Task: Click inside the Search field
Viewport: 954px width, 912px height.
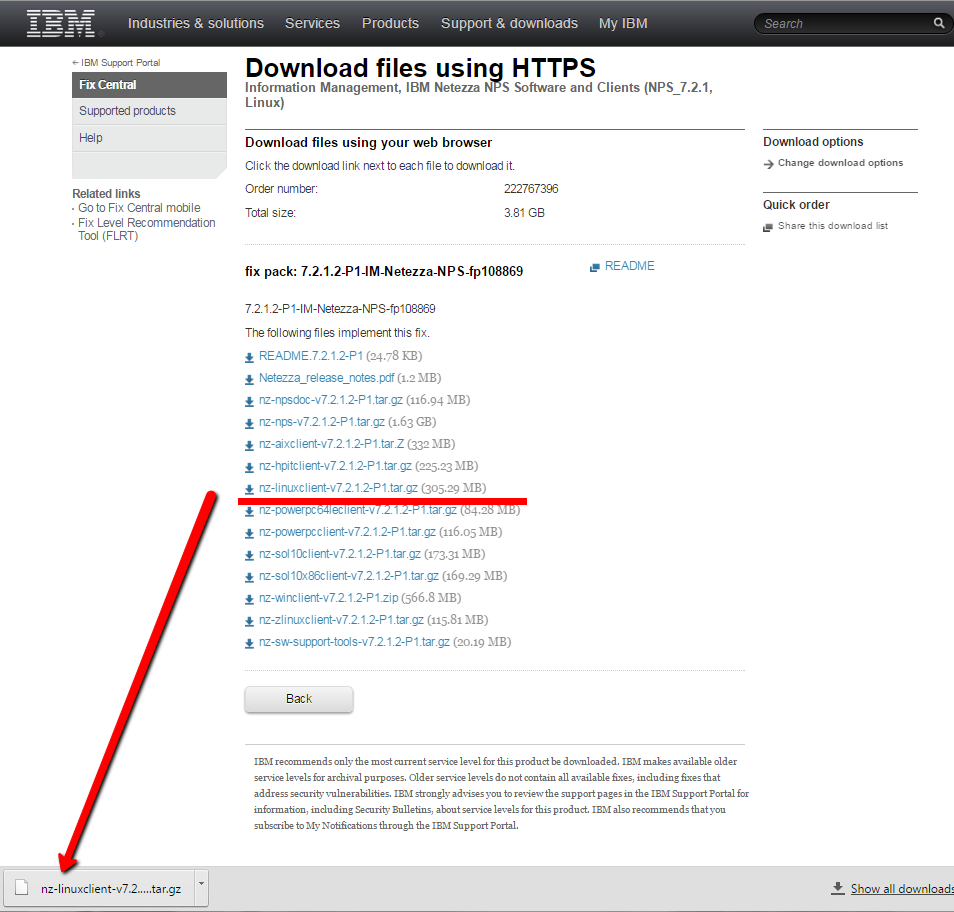Action: 850,22
